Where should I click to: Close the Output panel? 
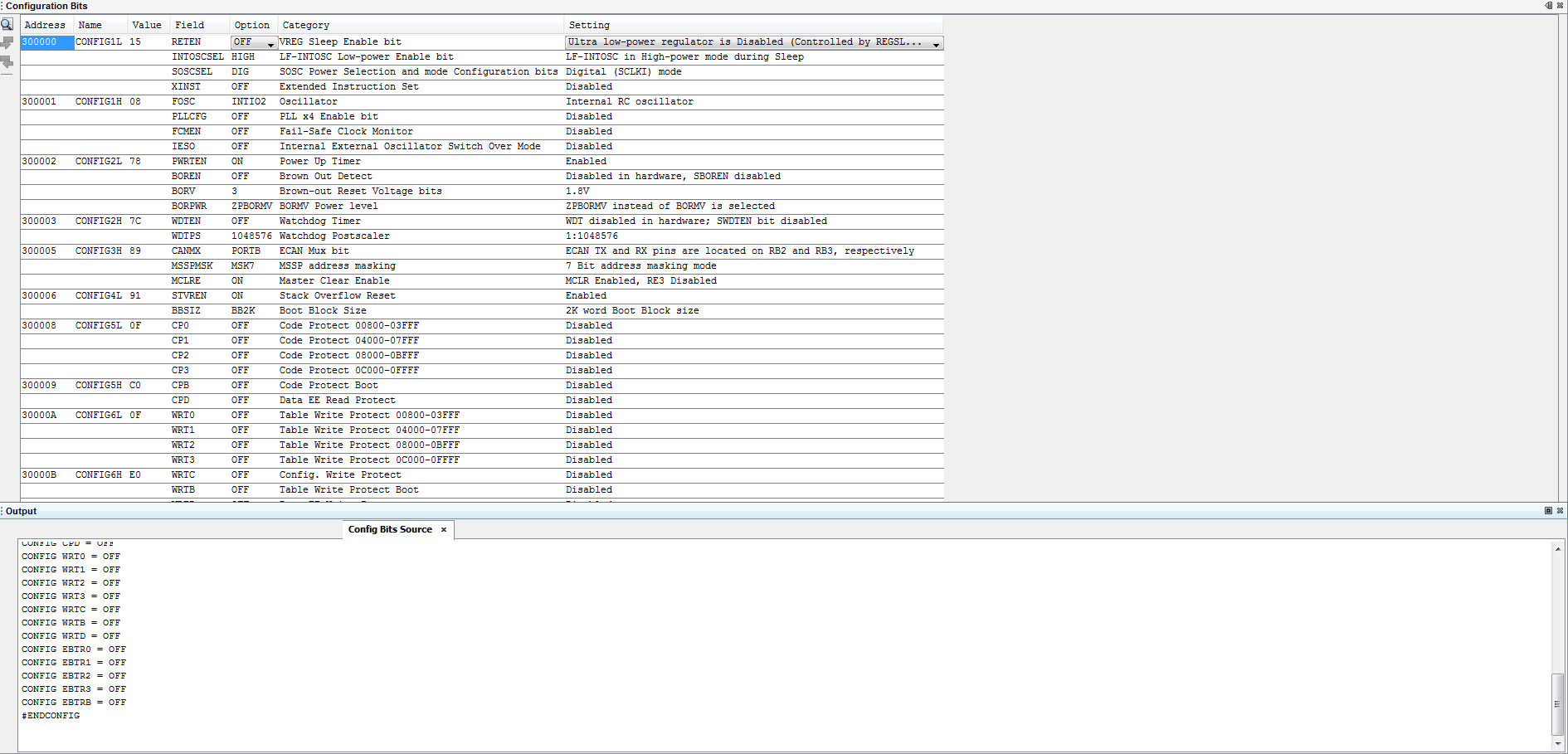[x=1561, y=511]
